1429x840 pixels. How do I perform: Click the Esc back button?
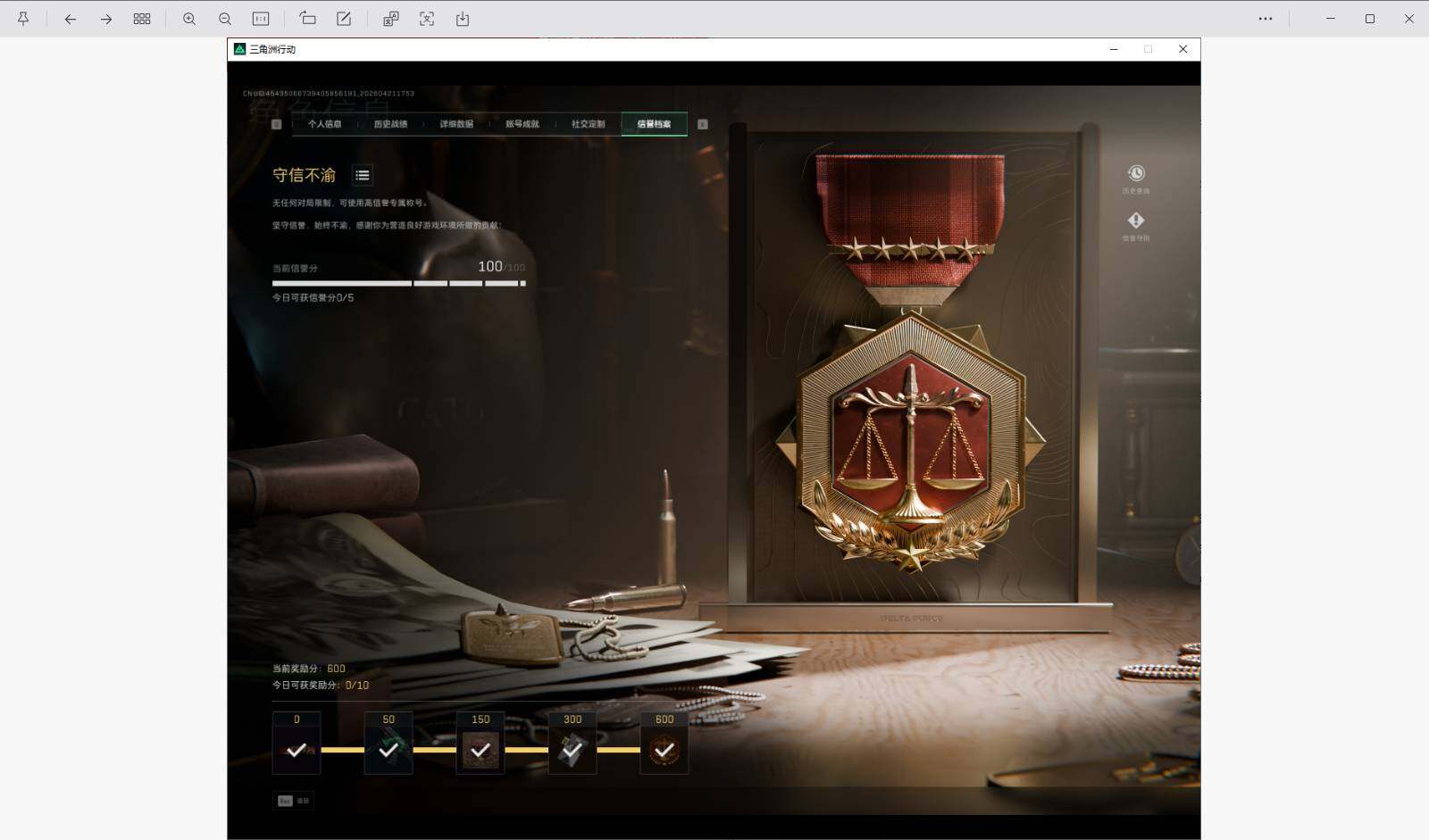[x=293, y=801]
